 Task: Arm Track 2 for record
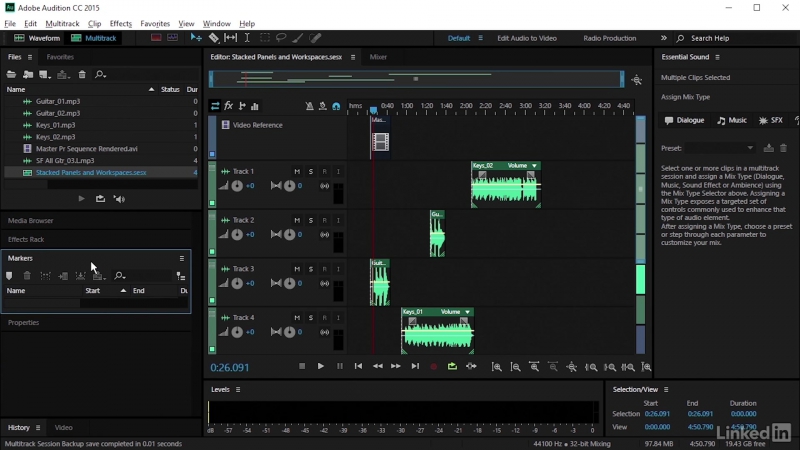[324, 220]
